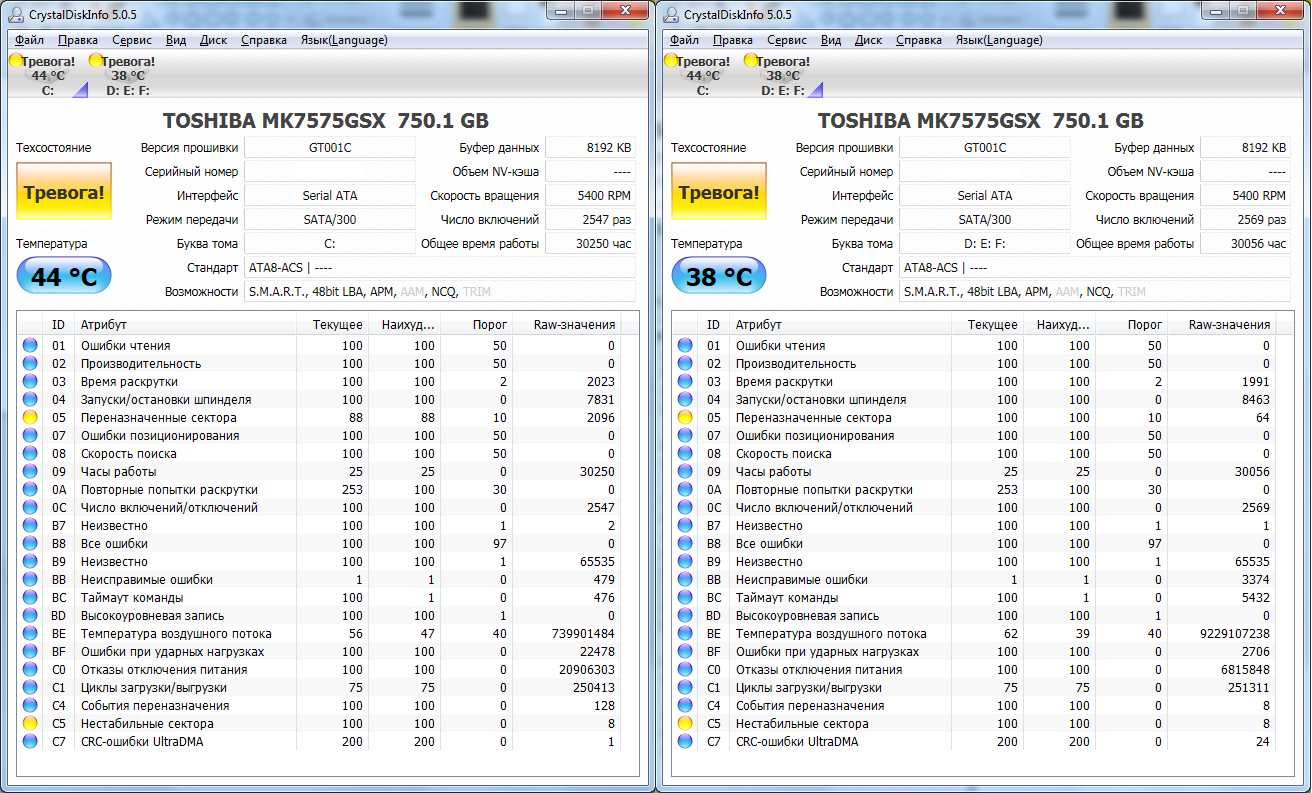Click the raw value 2096 for Переназначенные сектора
Image resolution: width=1312 pixels, height=793 pixels.
tap(600, 418)
